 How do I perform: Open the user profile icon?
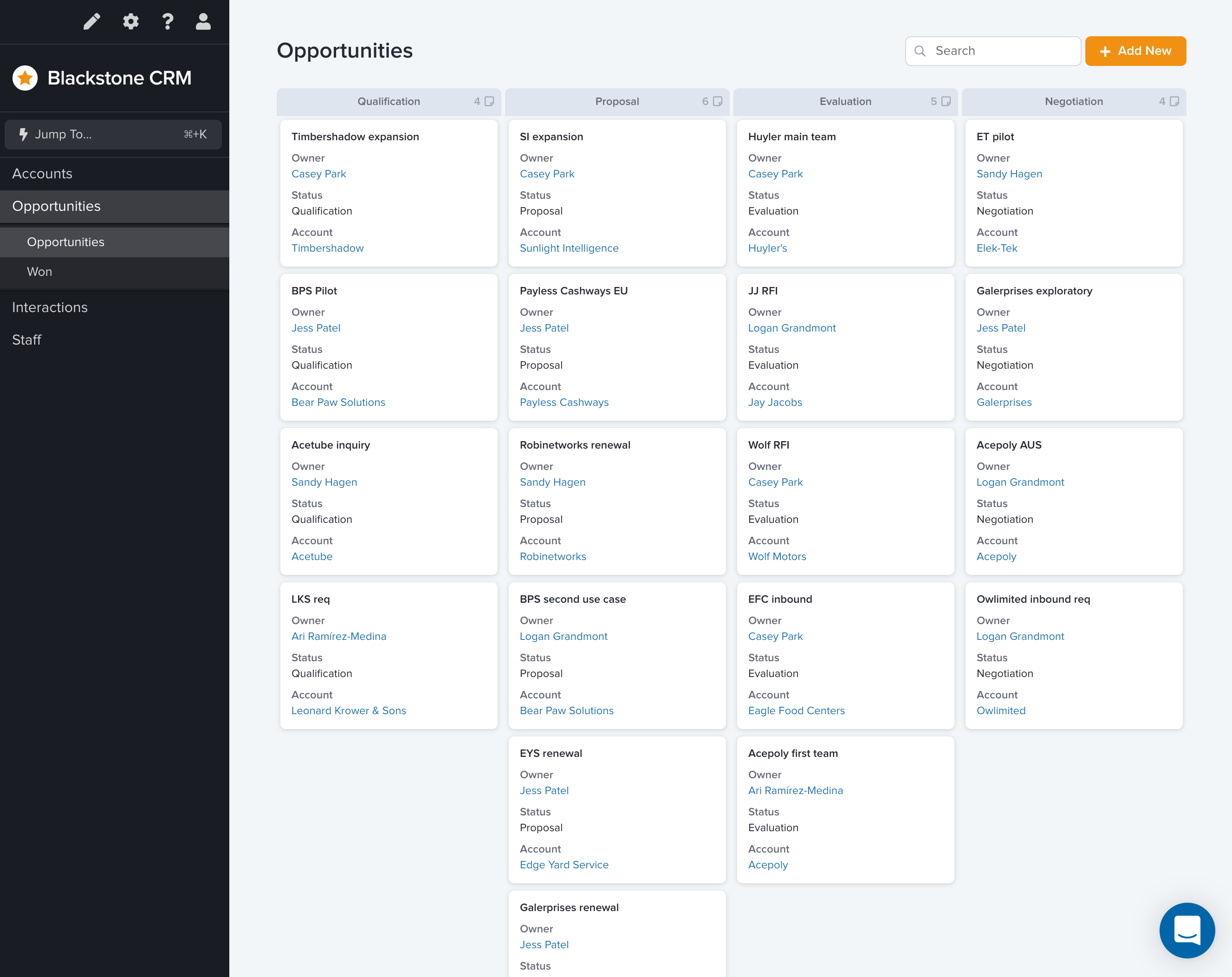203,22
